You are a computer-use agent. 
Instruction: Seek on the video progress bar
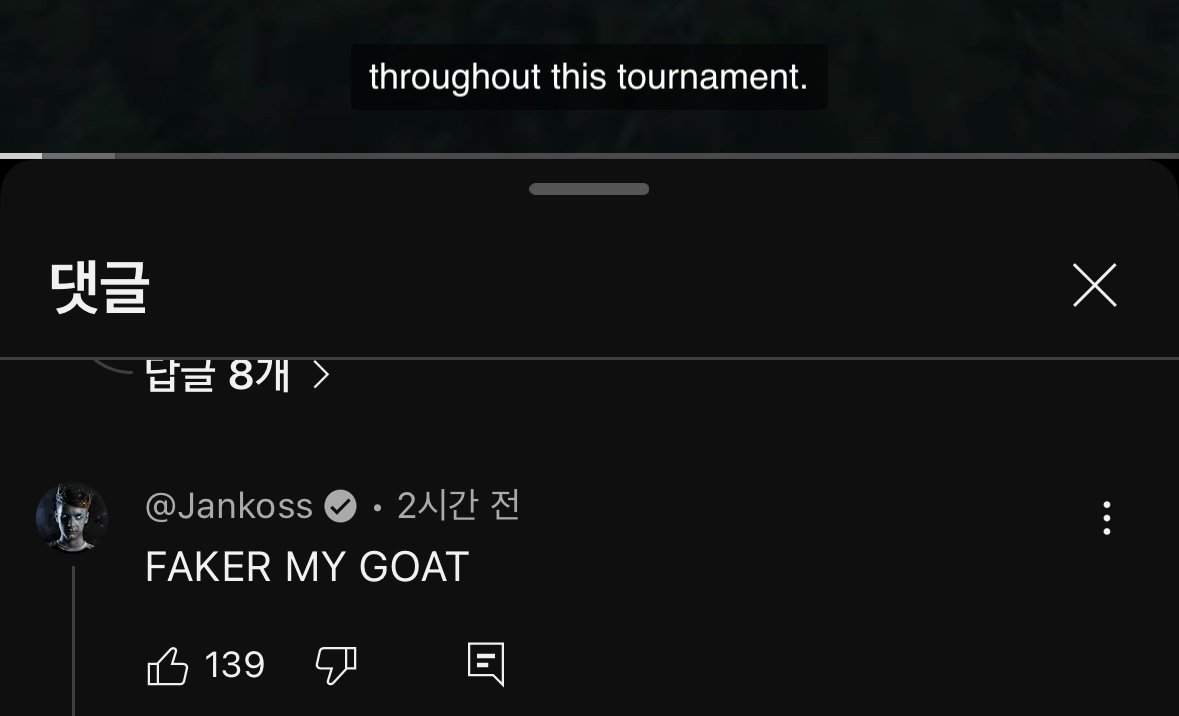(590, 156)
